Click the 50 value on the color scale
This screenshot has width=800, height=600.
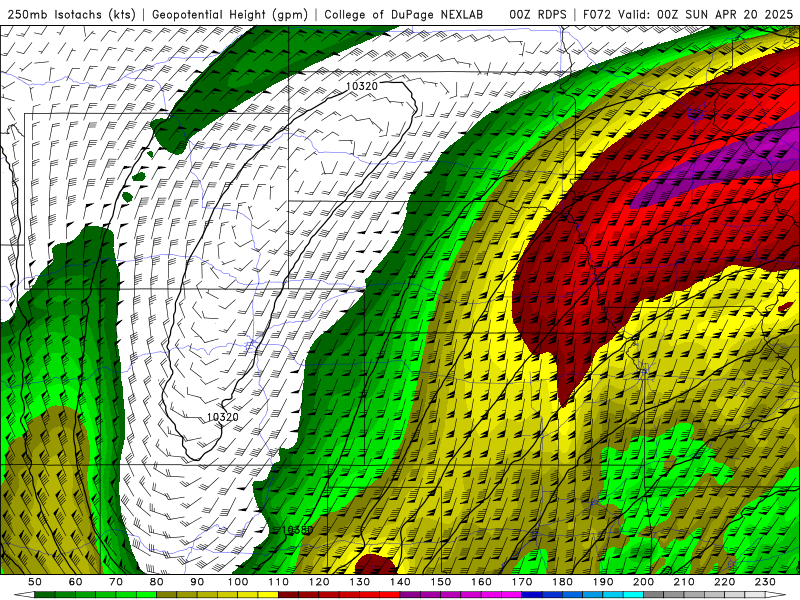coord(35,582)
